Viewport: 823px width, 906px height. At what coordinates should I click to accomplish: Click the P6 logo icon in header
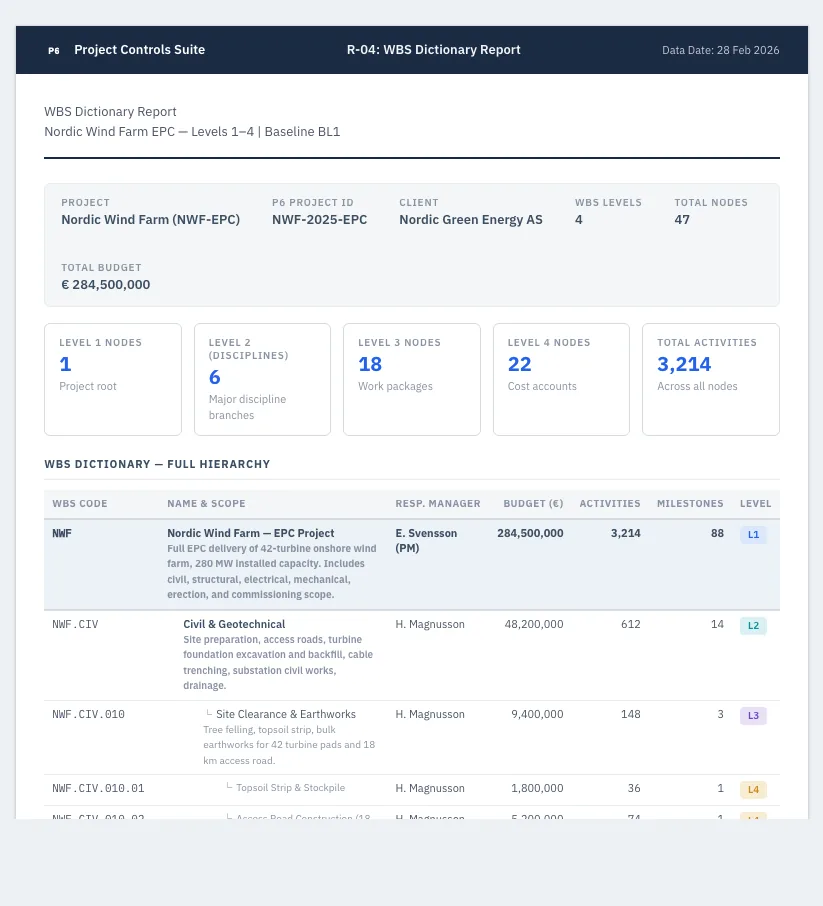54,50
